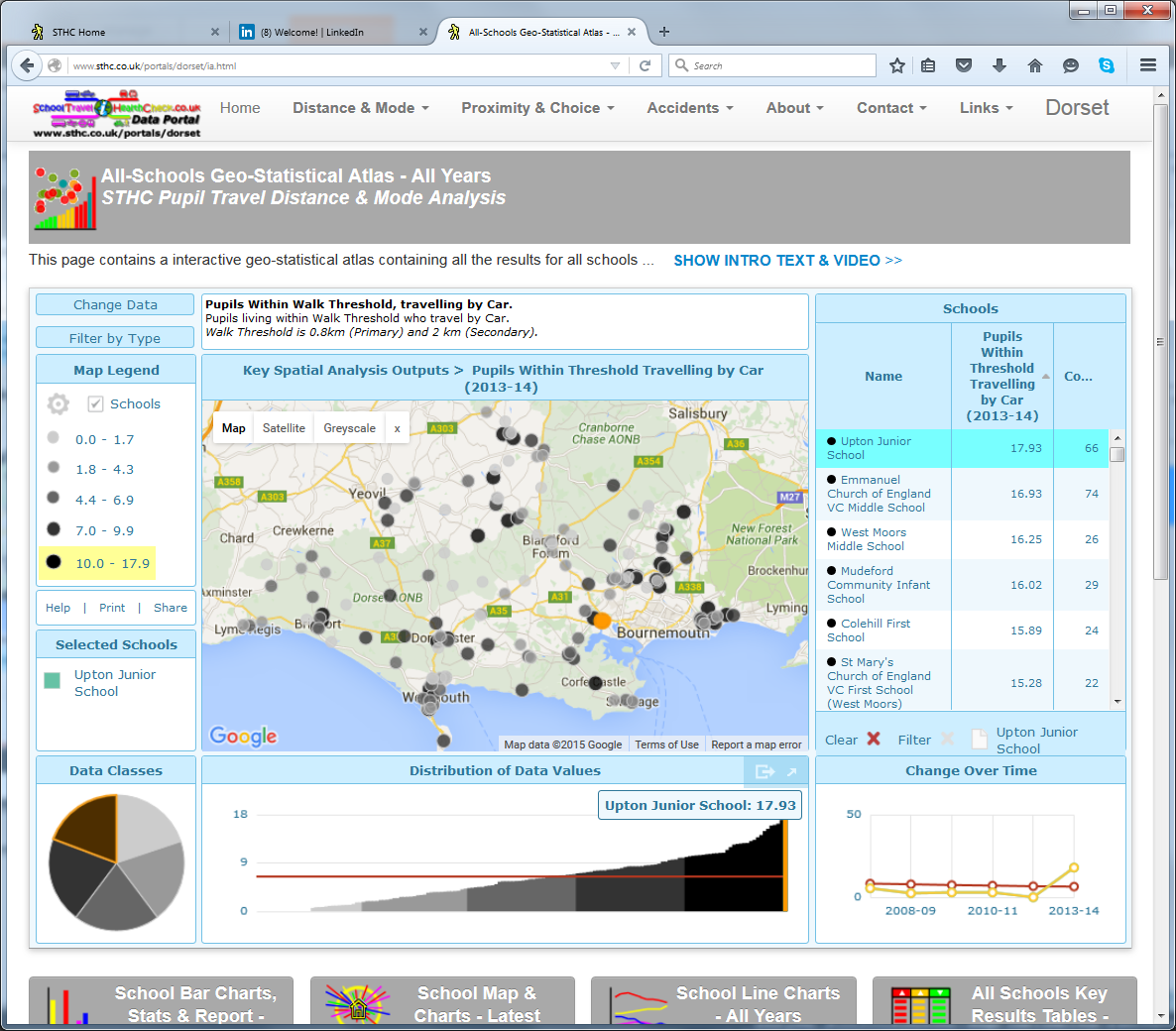
Task: Click the Skype toolbar icon
Action: [1106, 65]
